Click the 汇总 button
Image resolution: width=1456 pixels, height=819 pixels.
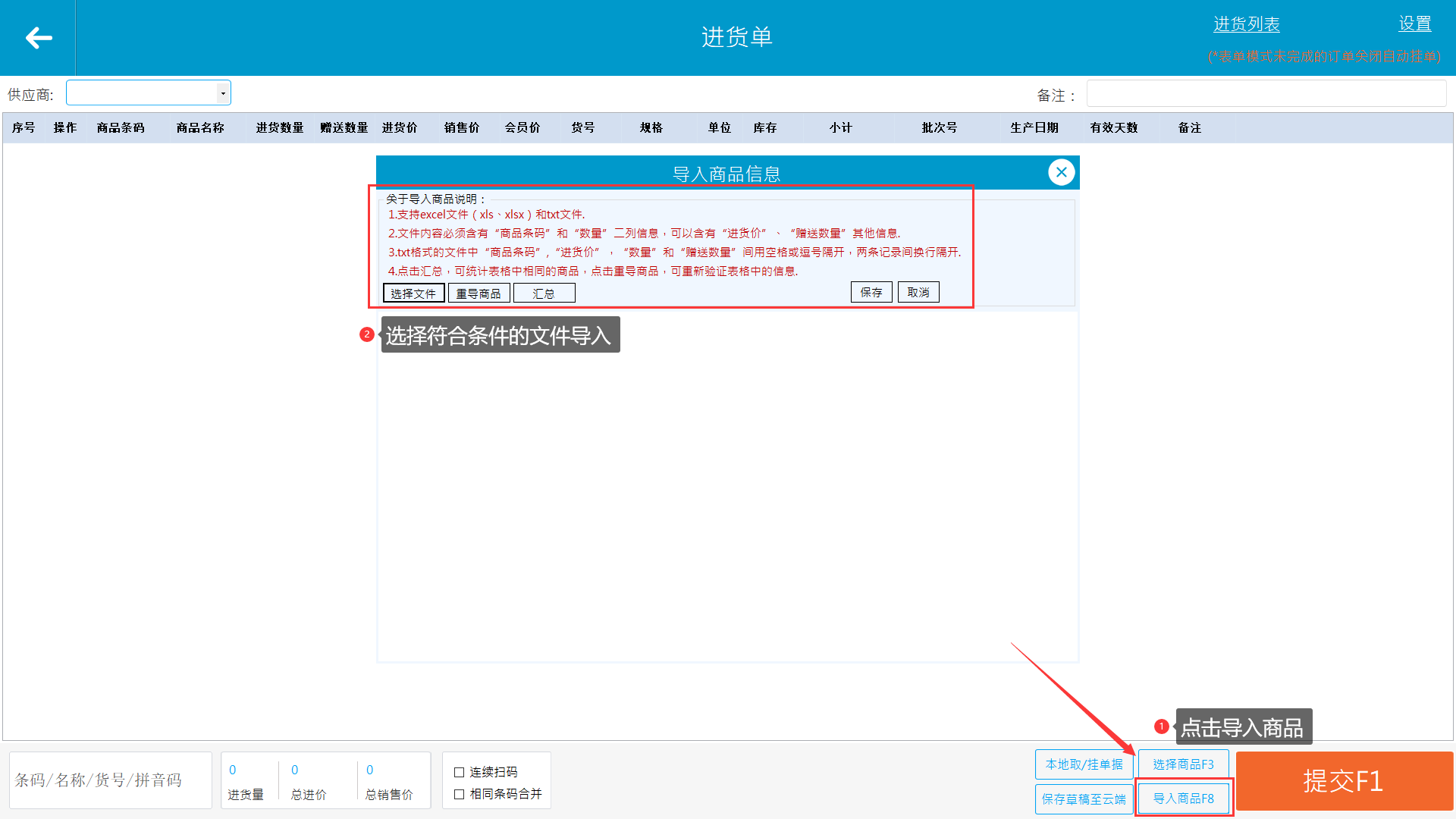(544, 293)
